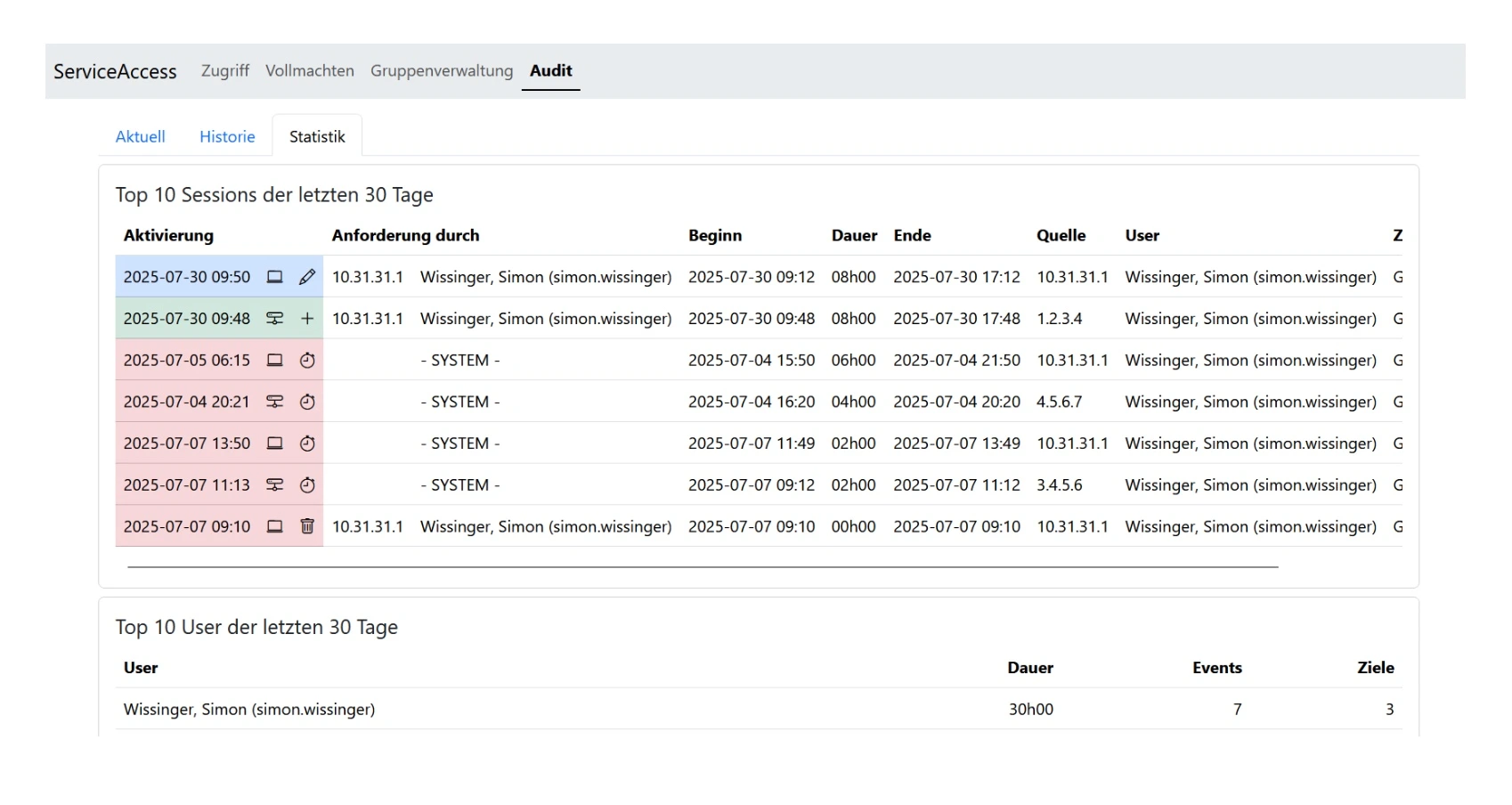
Task: Switch to the Historie tab
Action: 227,136
